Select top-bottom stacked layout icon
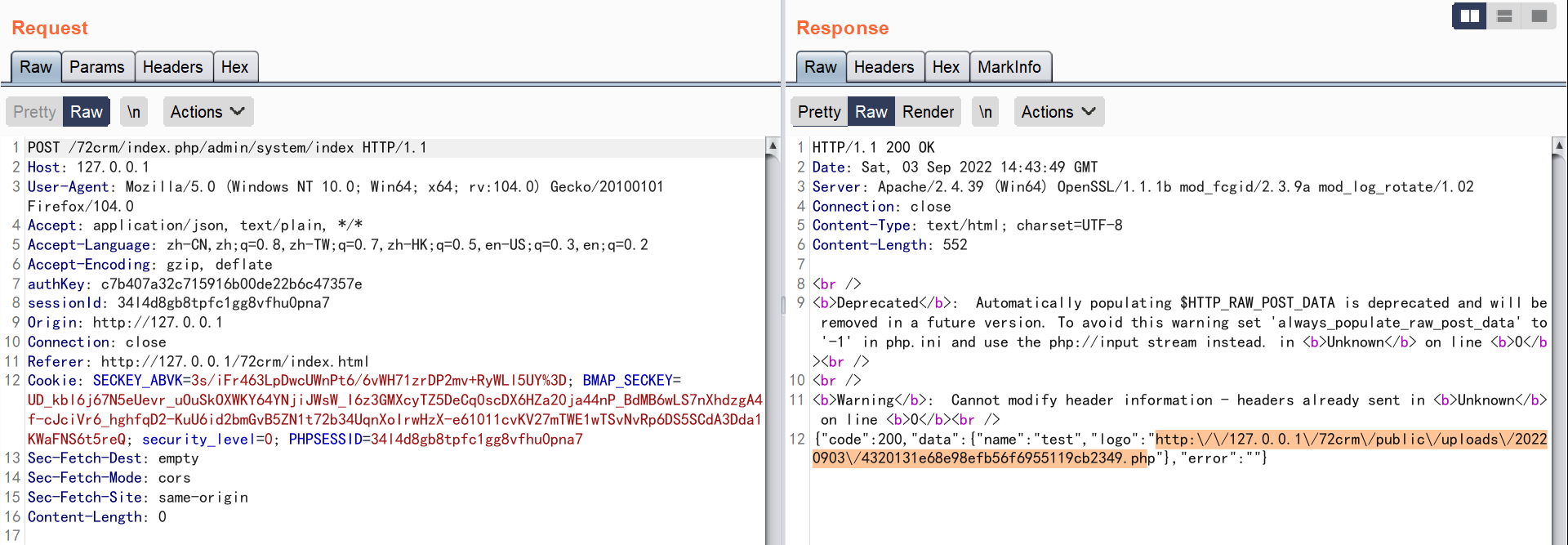This screenshot has width=1568, height=545. [x=1504, y=16]
